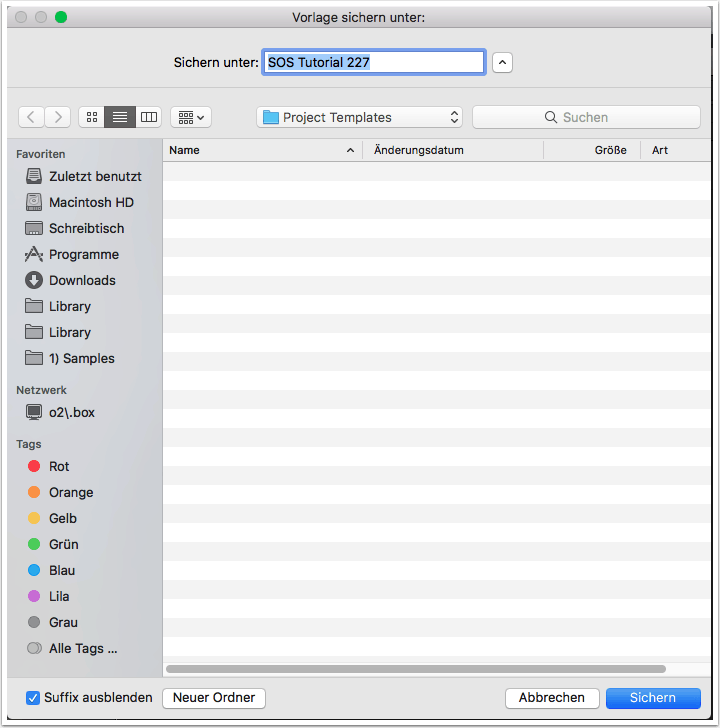Select the o2\.box network device

[x=71, y=412]
